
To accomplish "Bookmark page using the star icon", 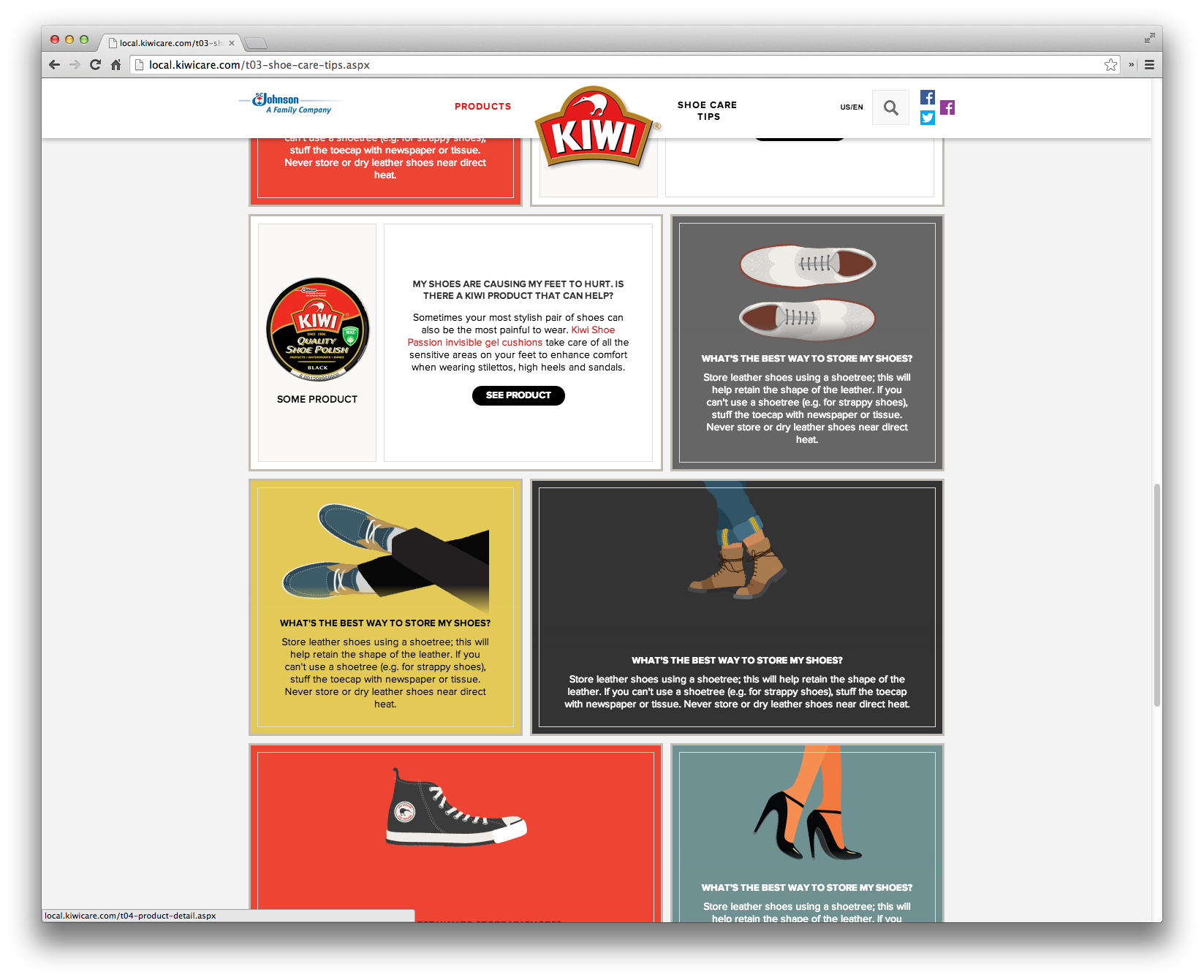I will (x=1110, y=65).
